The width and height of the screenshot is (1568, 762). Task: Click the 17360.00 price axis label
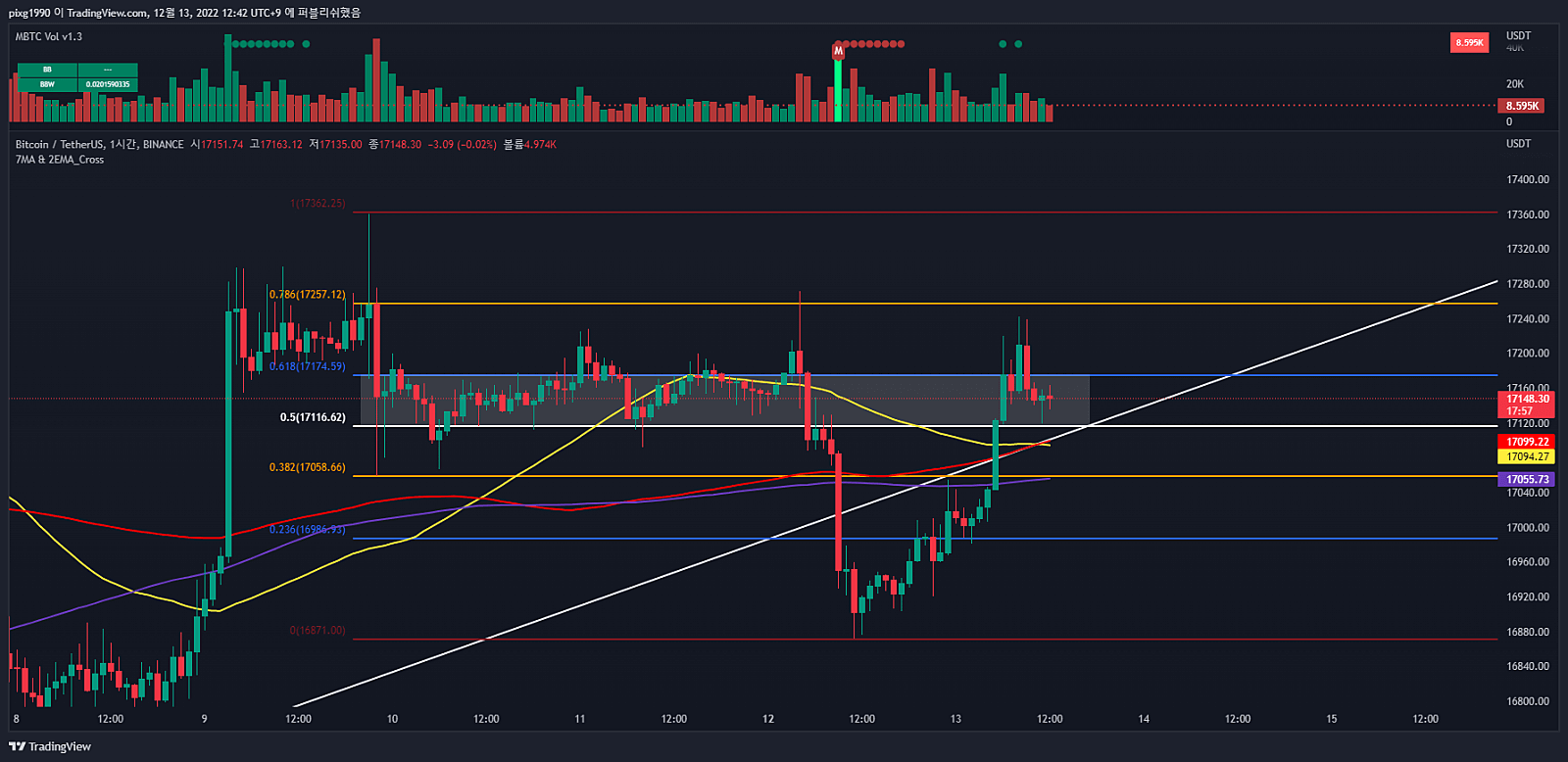[x=1528, y=214]
